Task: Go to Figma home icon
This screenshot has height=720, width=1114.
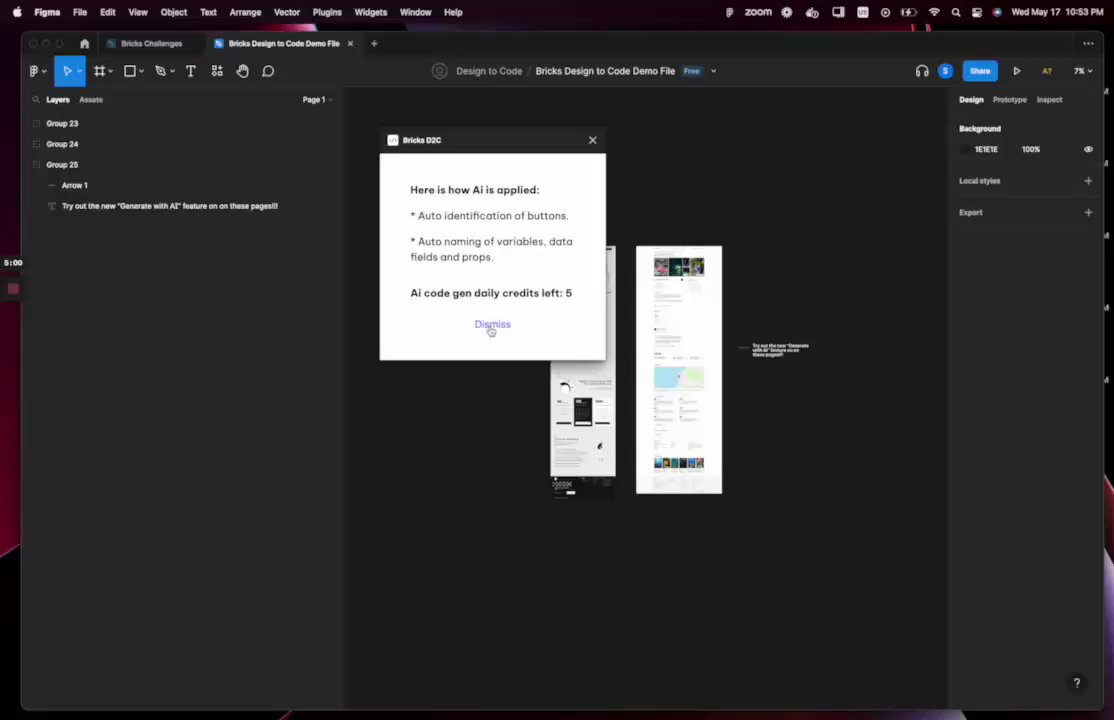Action: (x=85, y=43)
